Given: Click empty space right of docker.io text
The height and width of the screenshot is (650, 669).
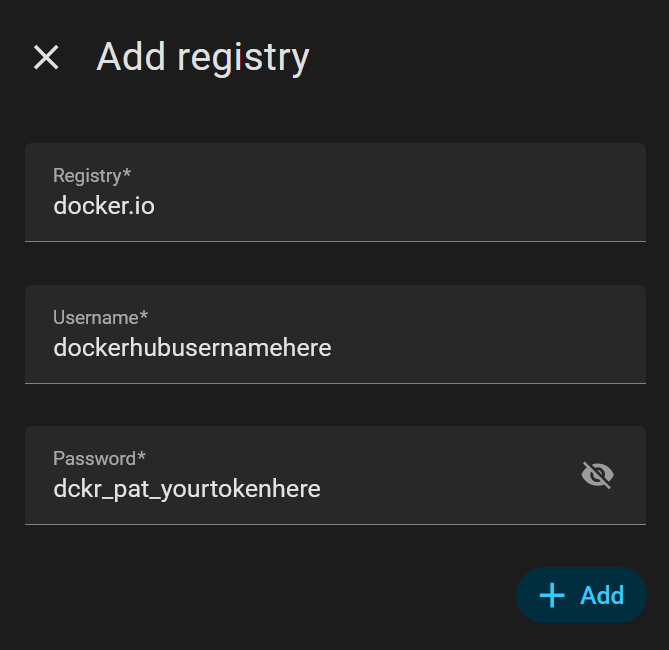Looking at the screenshot, I should coord(400,207).
